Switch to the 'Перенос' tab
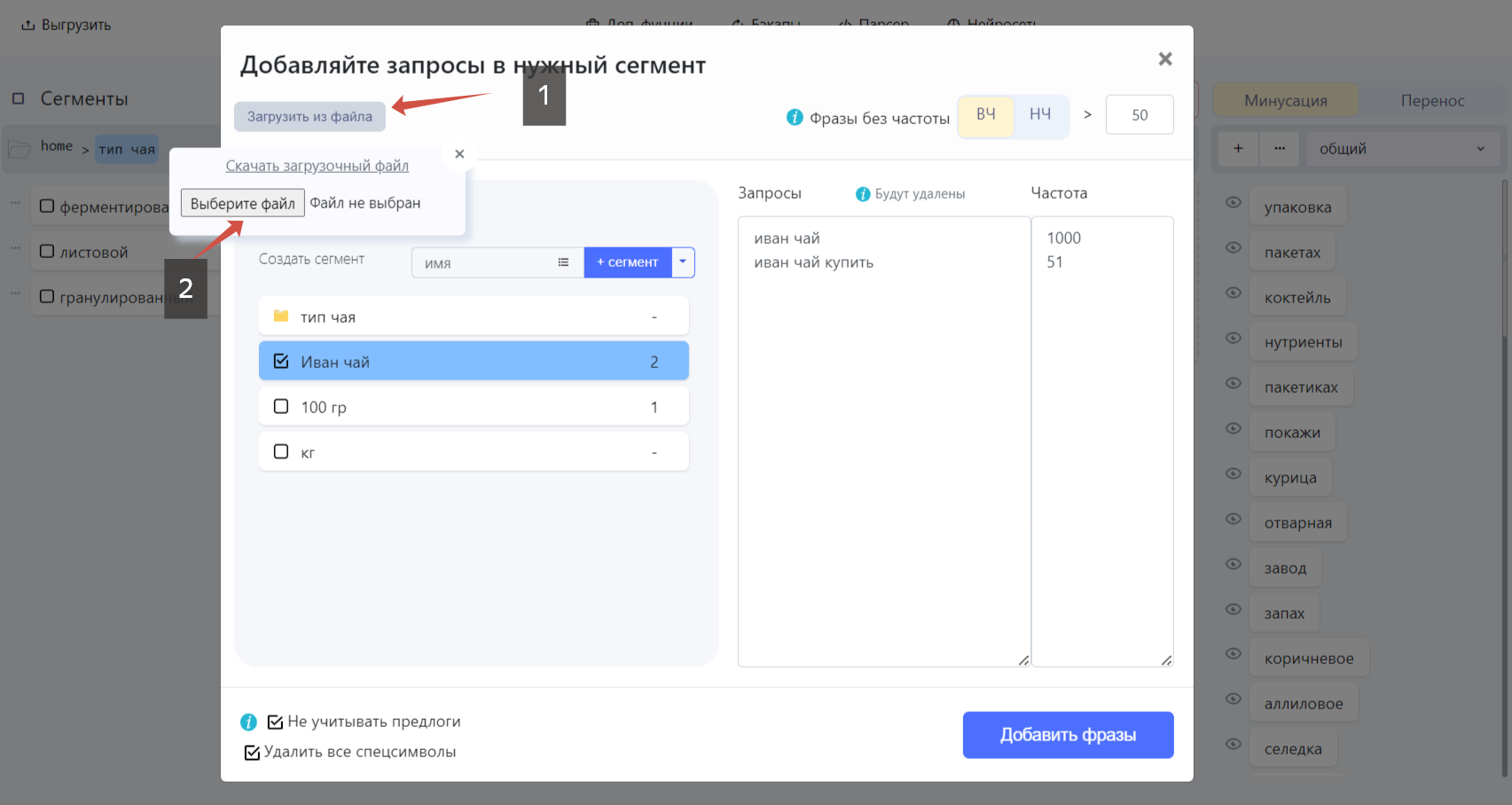1512x805 pixels. coord(1432,100)
